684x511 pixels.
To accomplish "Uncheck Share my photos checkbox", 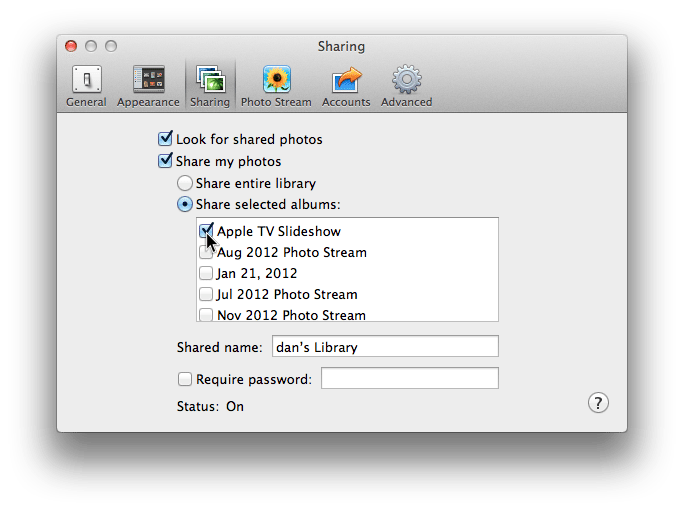I will 165,161.
